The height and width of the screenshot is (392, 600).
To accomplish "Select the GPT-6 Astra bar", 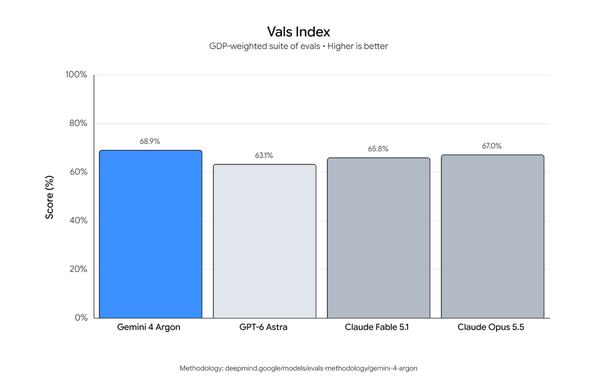I will (x=264, y=241).
